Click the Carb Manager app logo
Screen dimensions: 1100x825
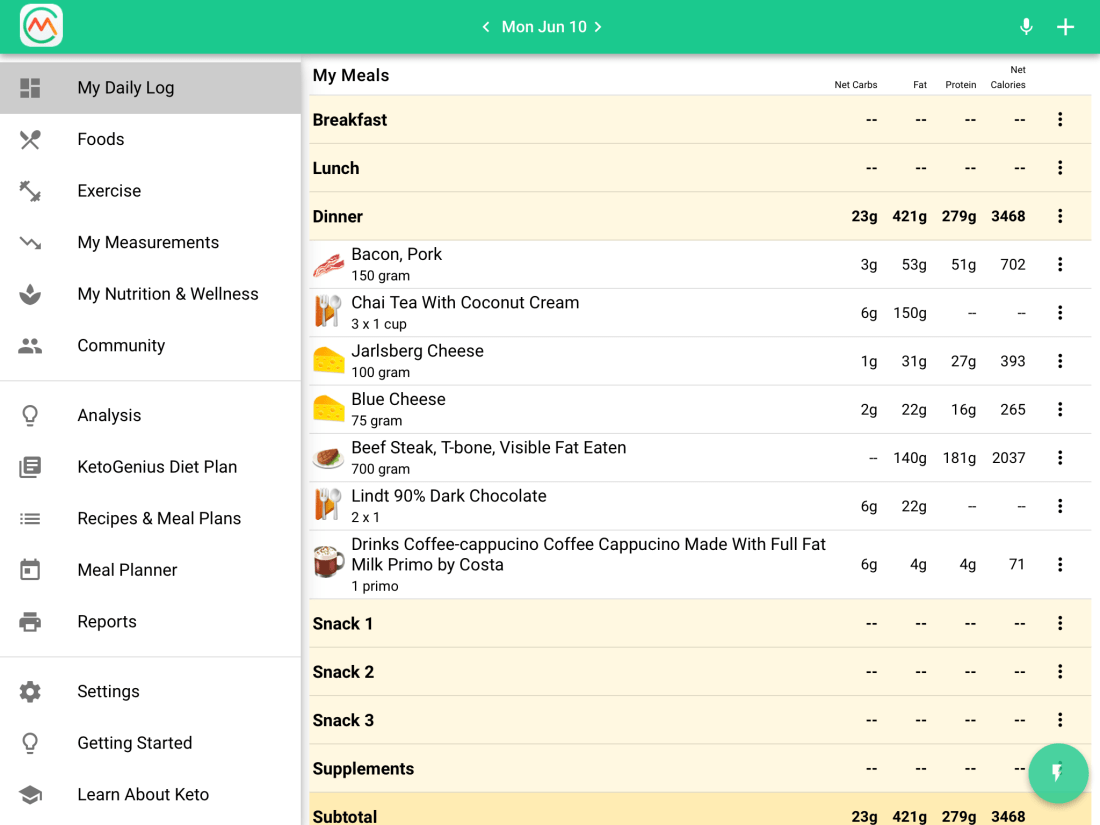41,26
